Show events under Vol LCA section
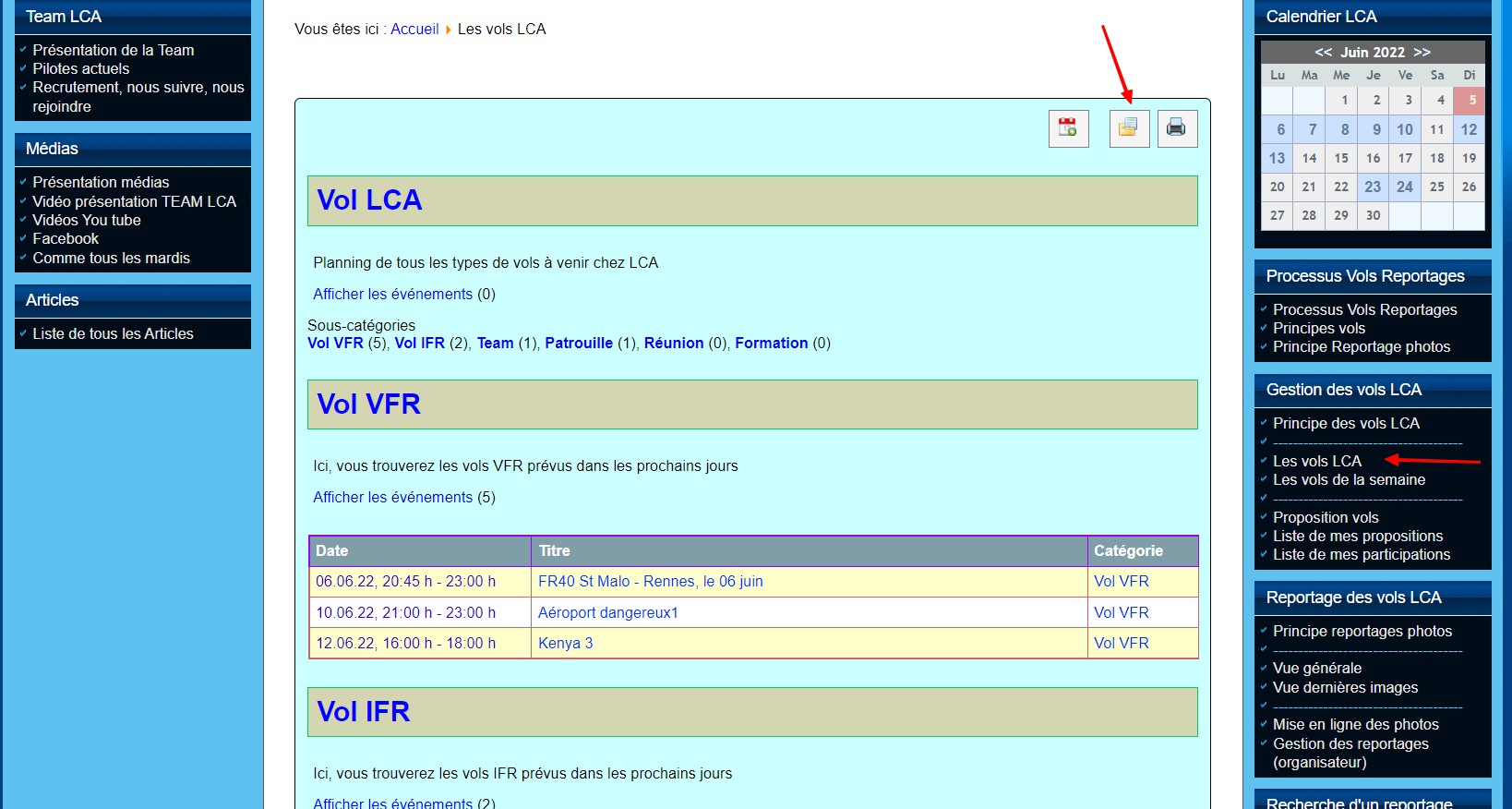Screen dimensions: 1512x809 pos(392,295)
